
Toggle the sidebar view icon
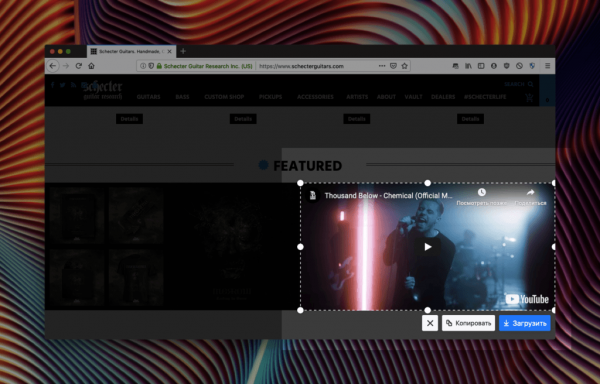tap(481, 66)
